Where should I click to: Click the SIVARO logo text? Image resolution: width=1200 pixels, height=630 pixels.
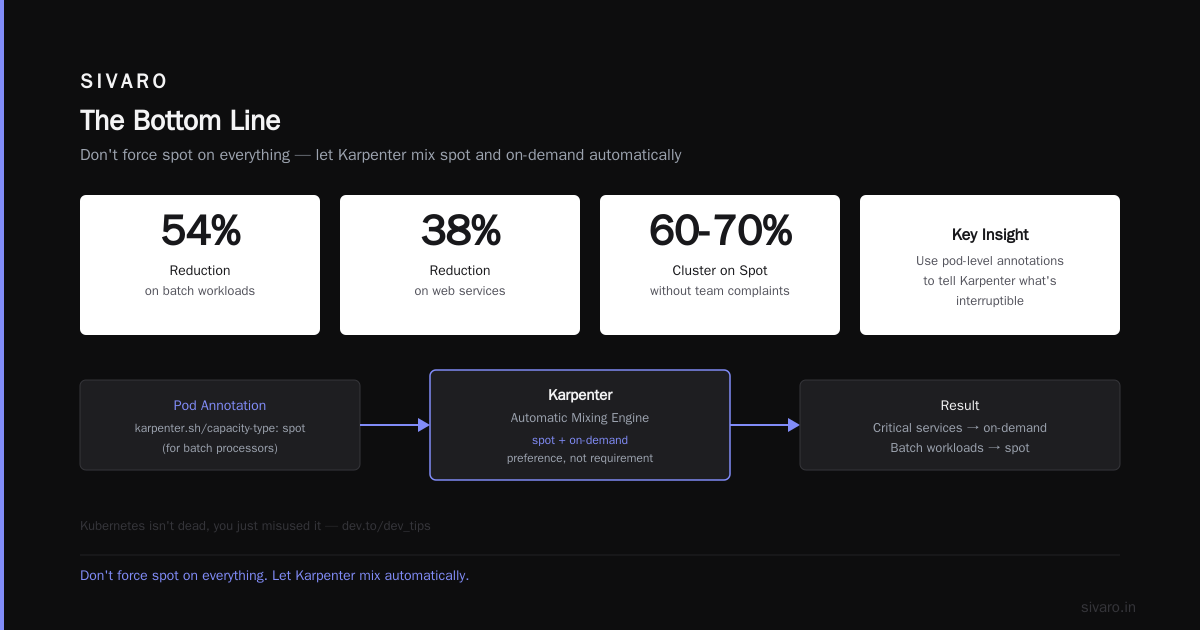[124, 82]
